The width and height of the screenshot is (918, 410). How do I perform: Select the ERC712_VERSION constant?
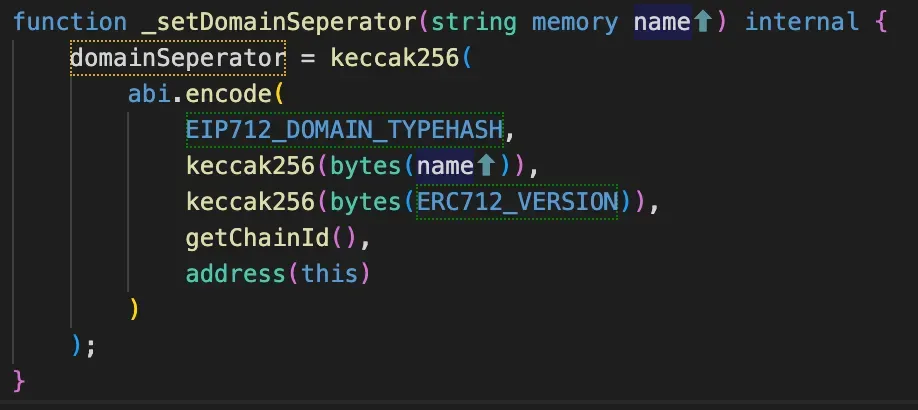click(517, 202)
